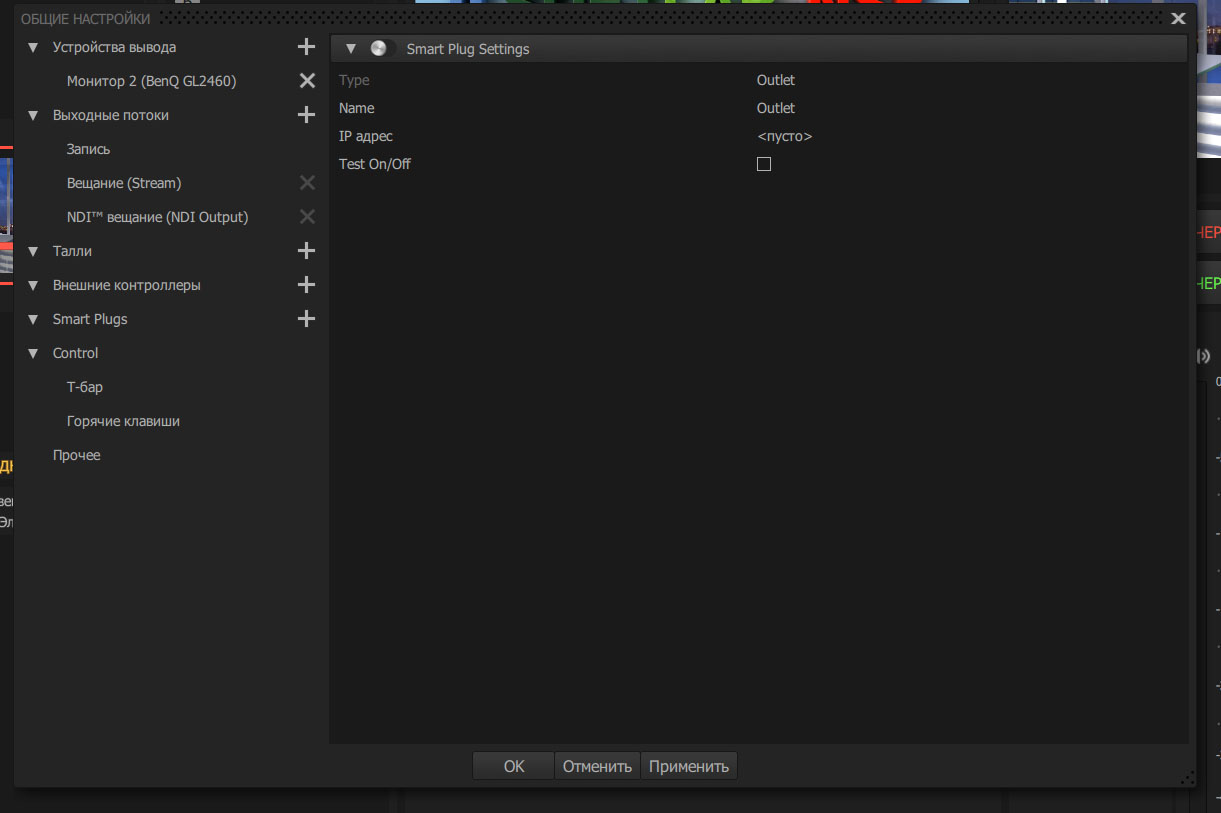The width and height of the screenshot is (1221, 813).
Task: Select the Control label
Action: tap(76, 353)
